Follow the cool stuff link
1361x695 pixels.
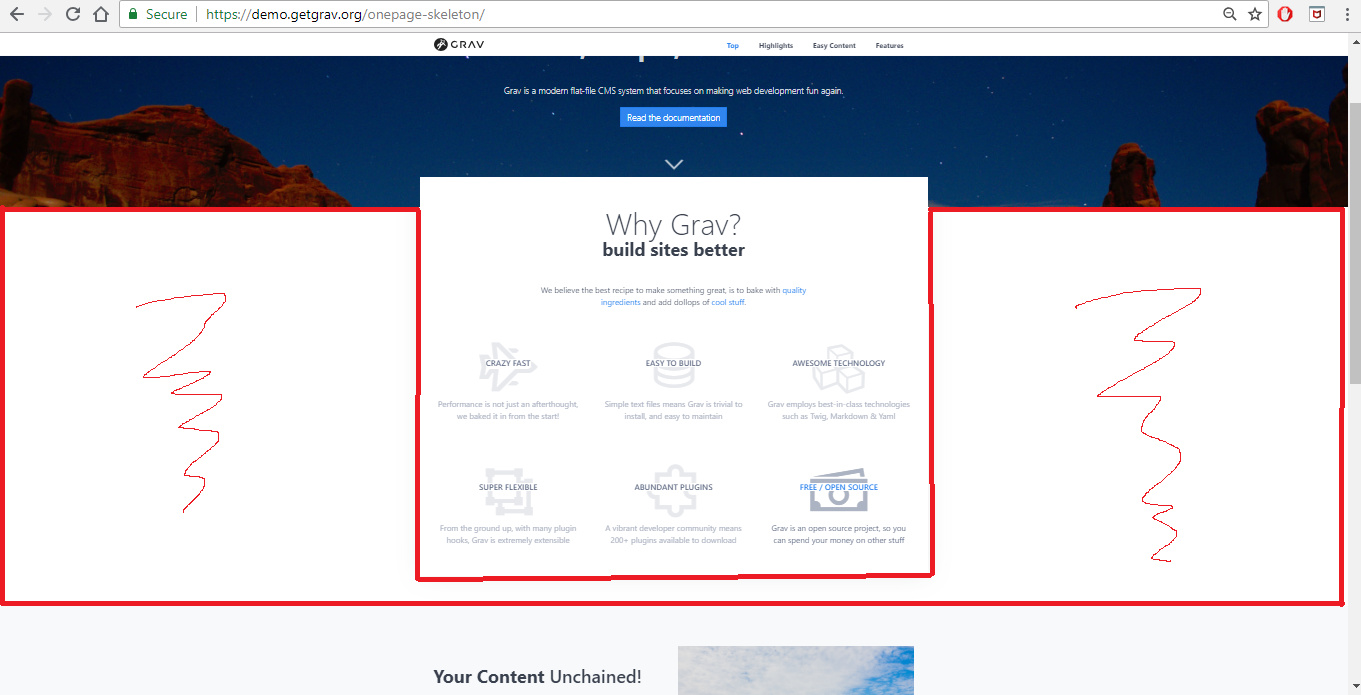[727, 302]
